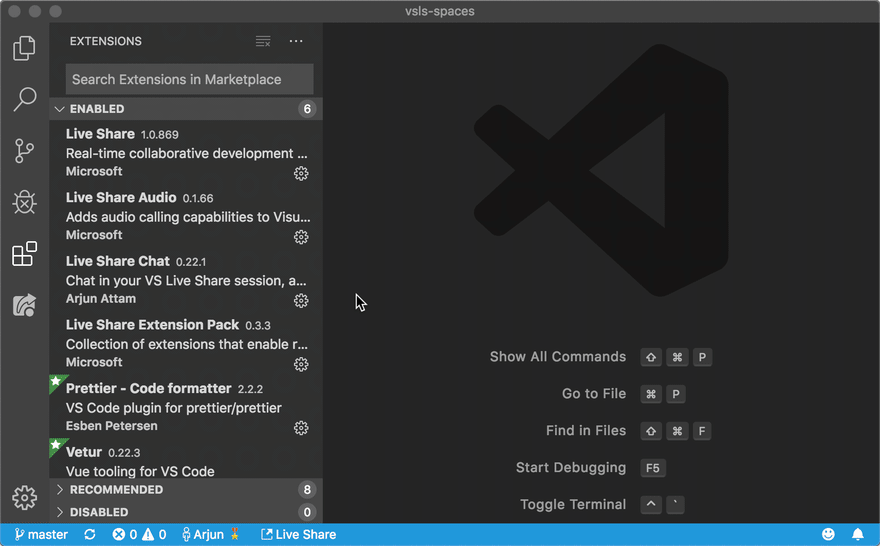880x546 pixels.
Task: Click Start Debugging label
Action: [x=571, y=467]
